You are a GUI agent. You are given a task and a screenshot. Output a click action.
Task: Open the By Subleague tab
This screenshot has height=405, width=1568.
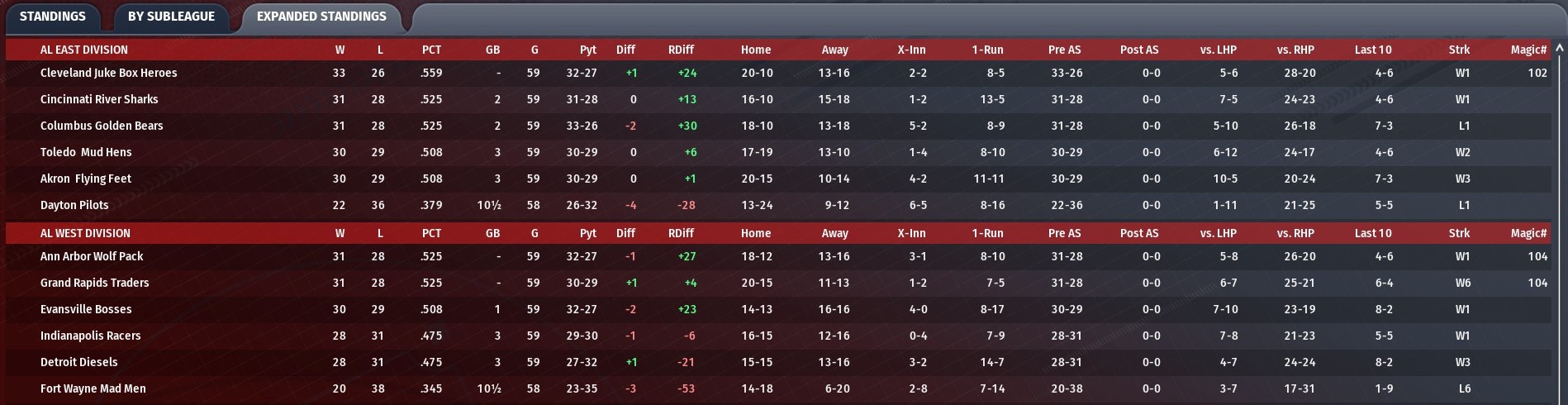point(171,17)
